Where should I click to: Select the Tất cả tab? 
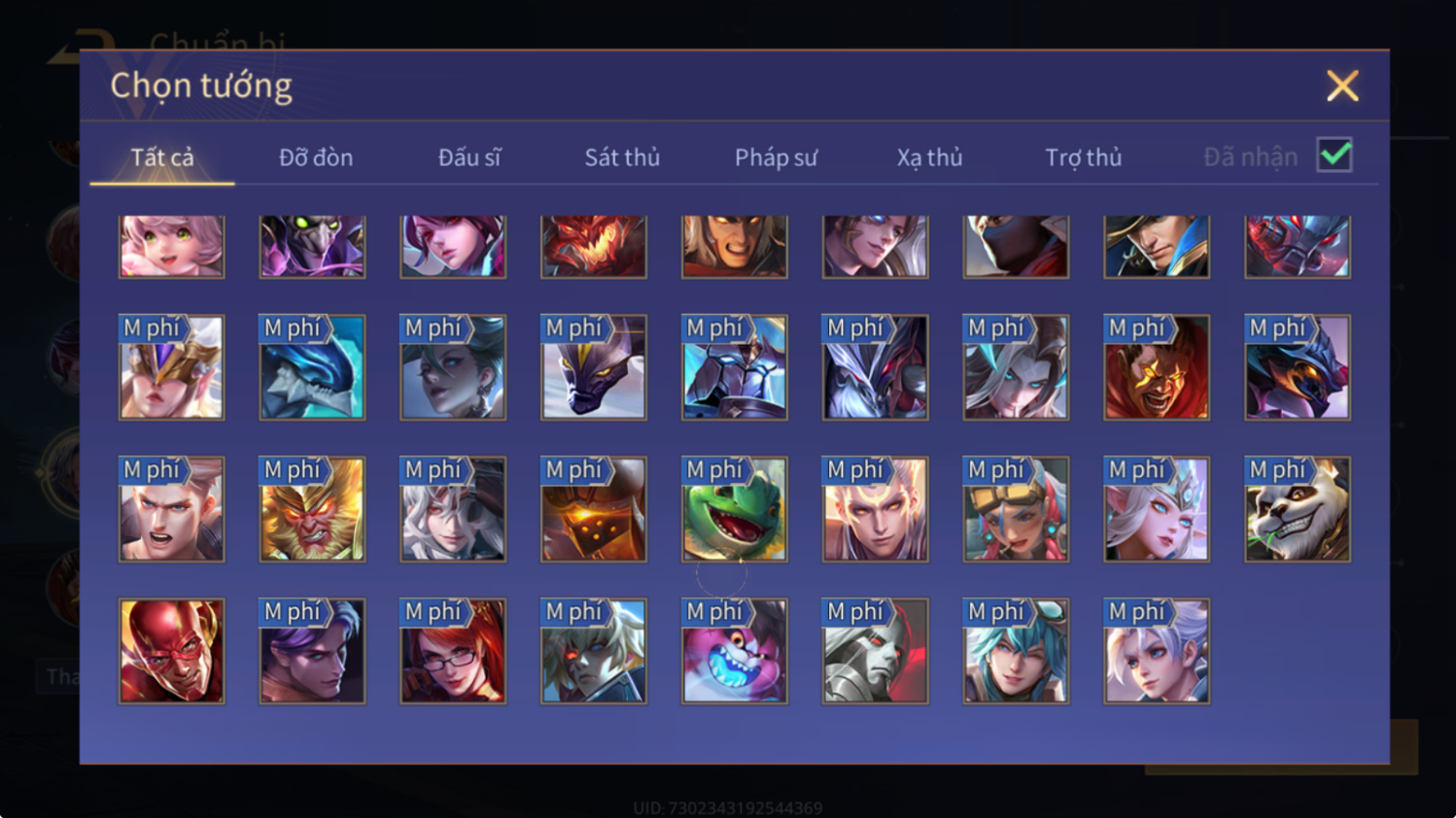pos(162,157)
